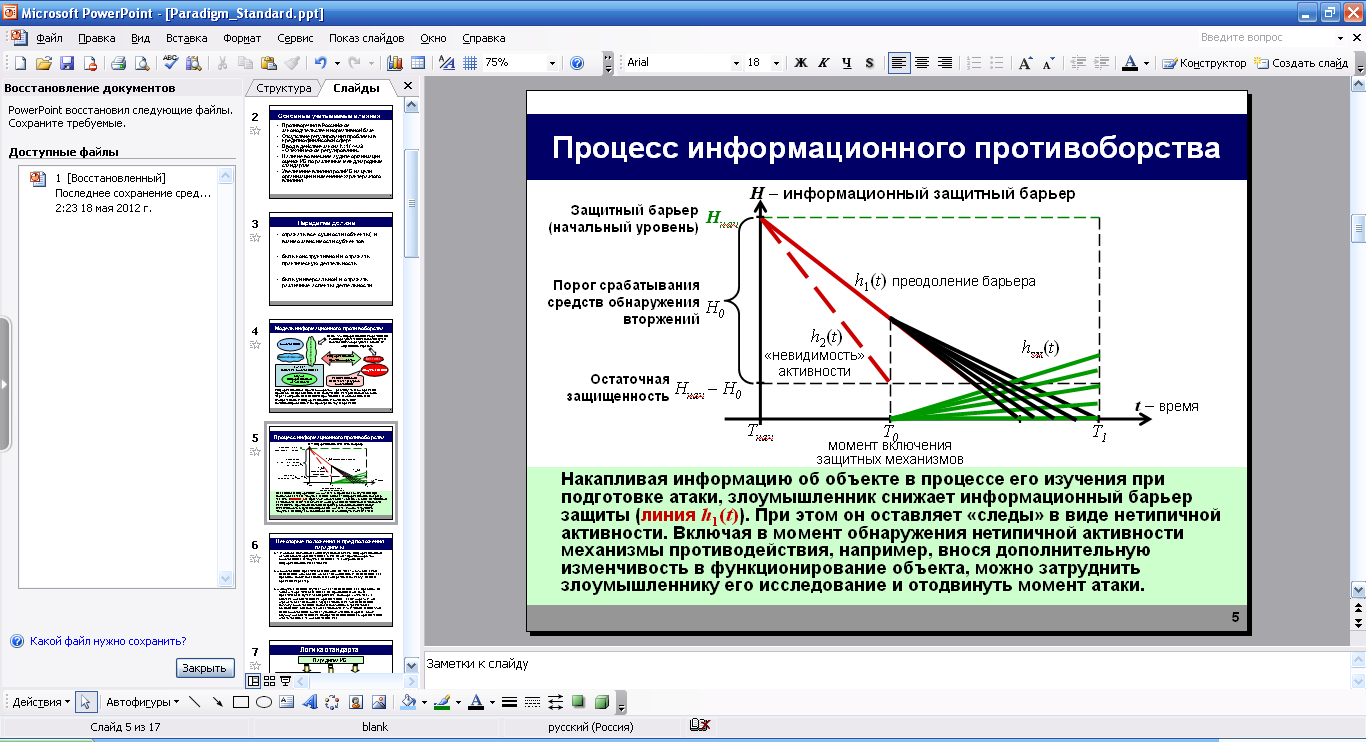Image resolution: width=1366 pixels, height=742 pixels.
Task: Toggle text shadow (S) formatting
Action: [869, 63]
